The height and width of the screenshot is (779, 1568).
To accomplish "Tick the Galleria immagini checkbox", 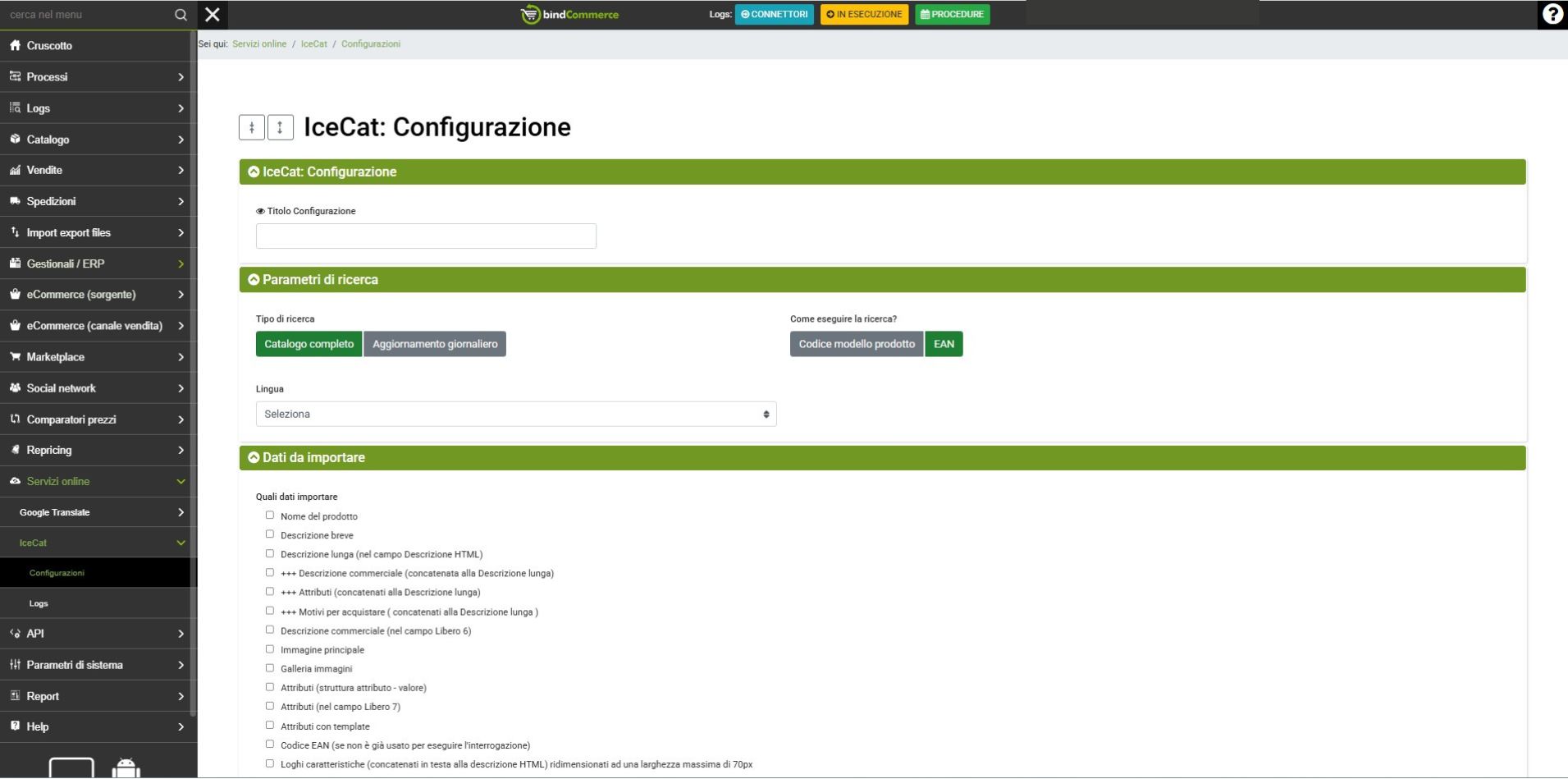I will pyautogui.click(x=269, y=668).
